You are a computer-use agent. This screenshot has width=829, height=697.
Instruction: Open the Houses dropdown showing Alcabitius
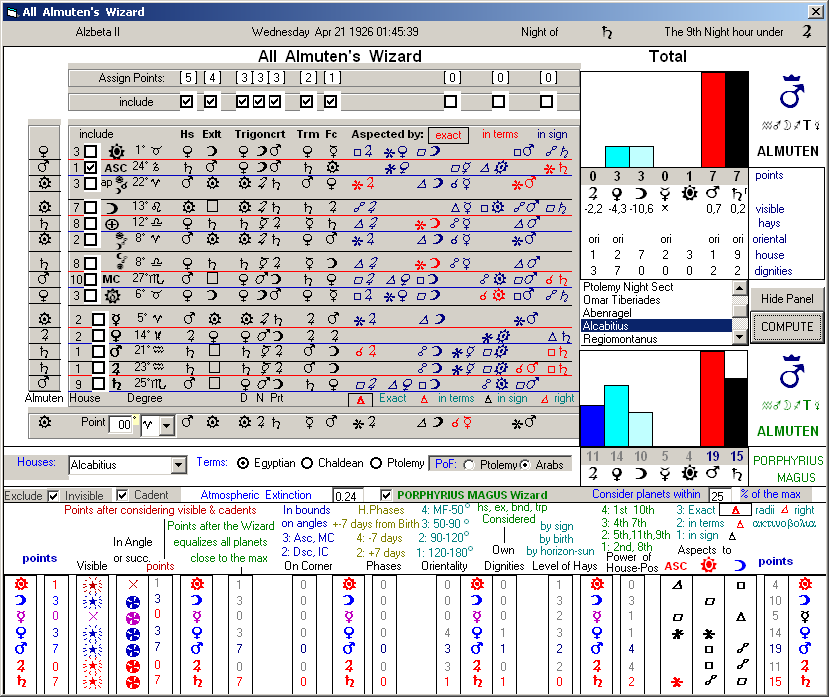tap(179, 465)
